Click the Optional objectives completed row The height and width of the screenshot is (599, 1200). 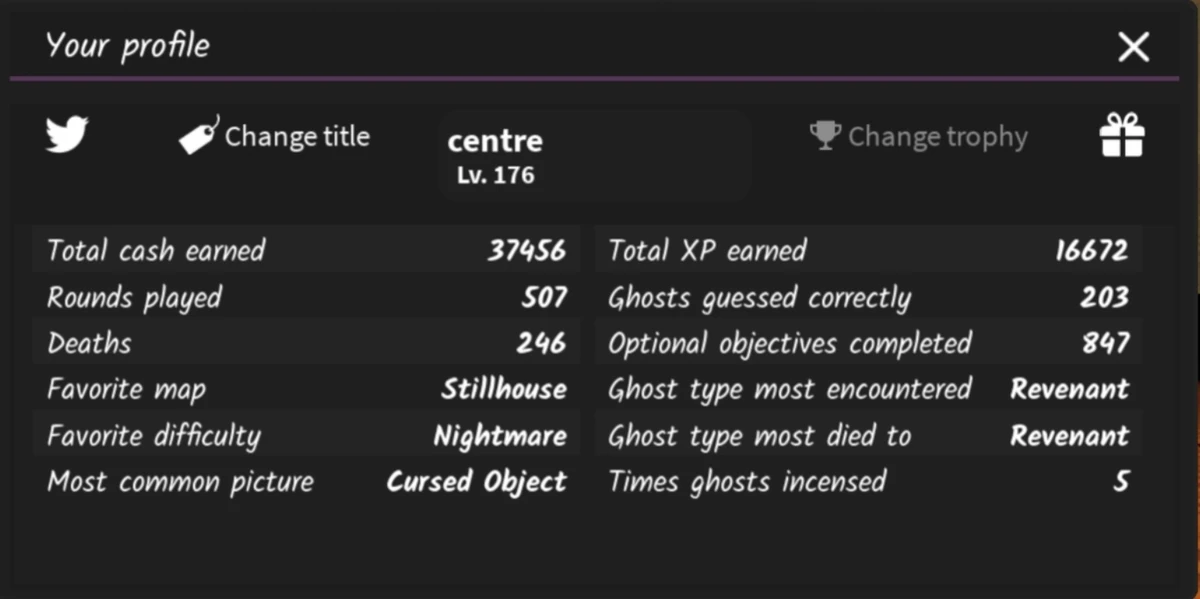[868, 343]
